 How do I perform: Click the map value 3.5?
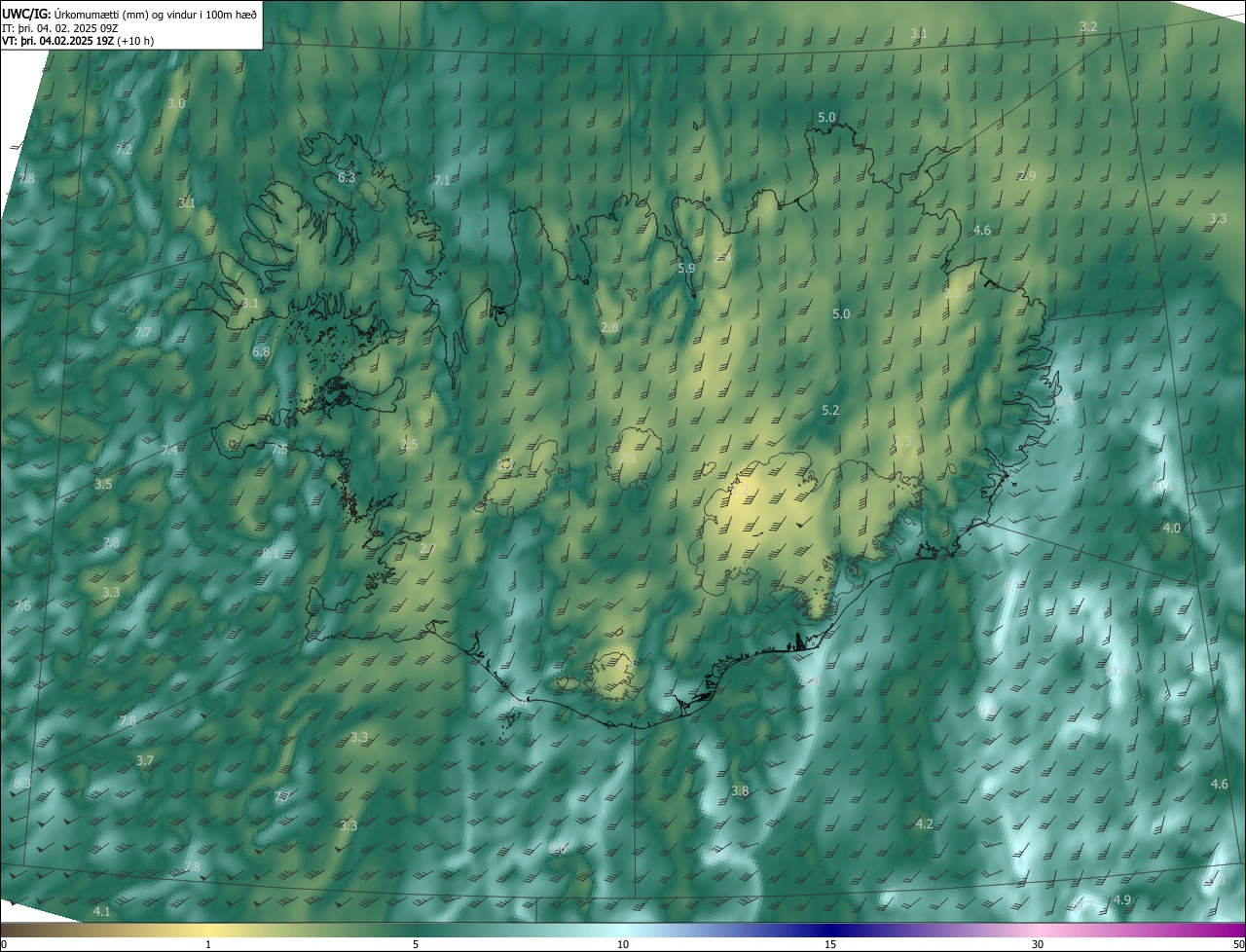coord(103,484)
